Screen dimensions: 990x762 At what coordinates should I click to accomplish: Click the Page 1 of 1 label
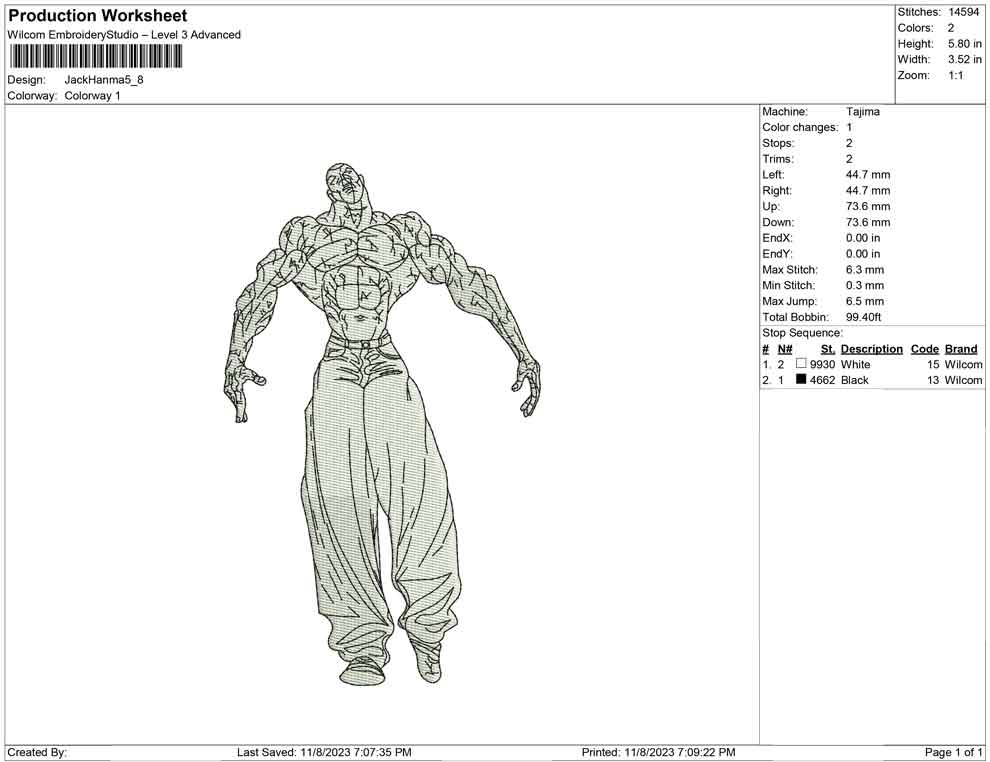953,753
